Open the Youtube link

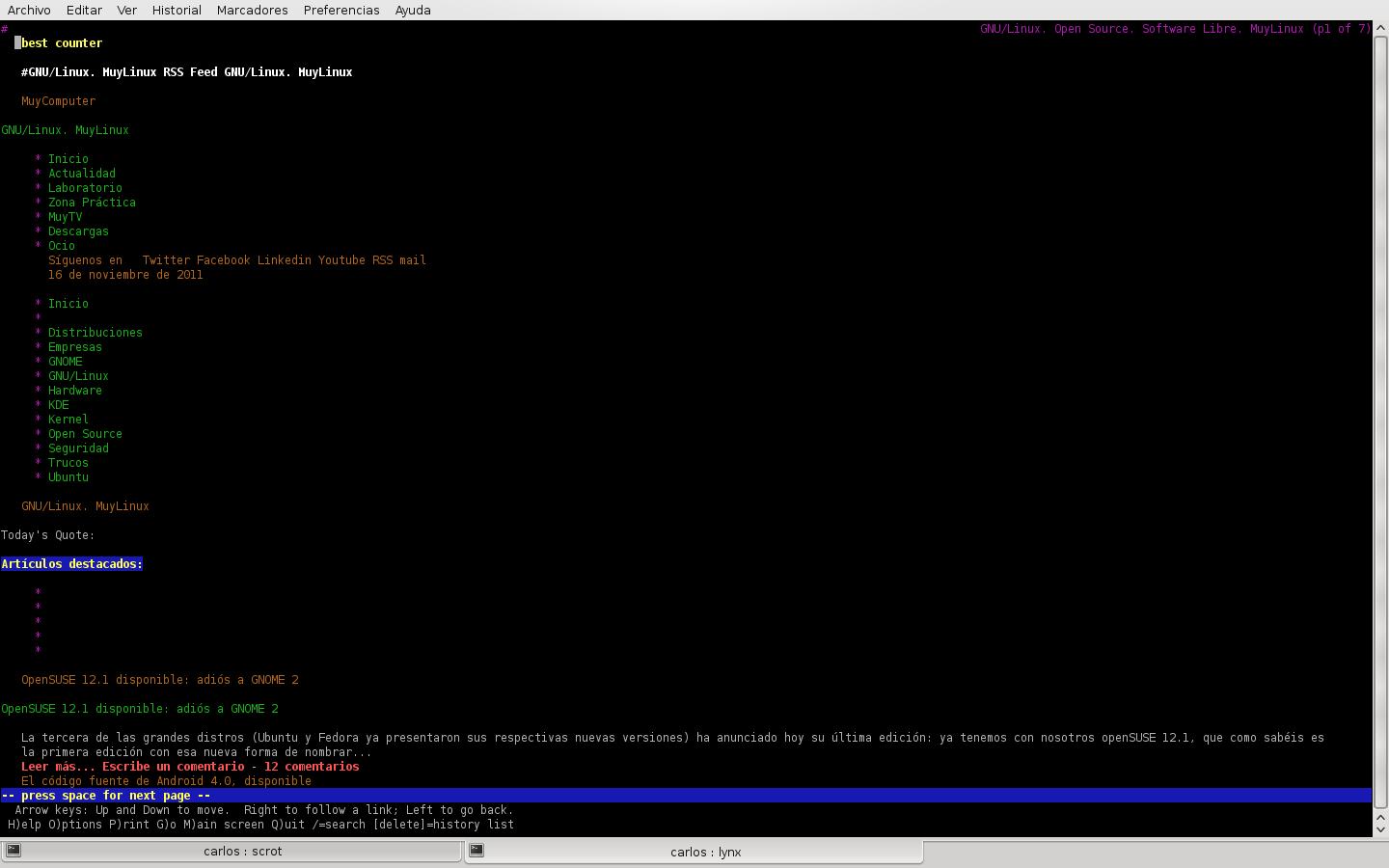click(341, 260)
